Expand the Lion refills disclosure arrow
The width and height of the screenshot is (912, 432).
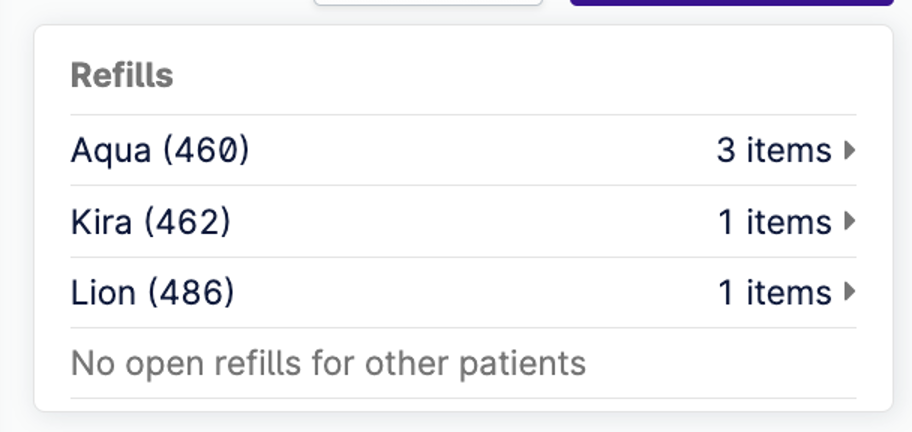pos(849,292)
